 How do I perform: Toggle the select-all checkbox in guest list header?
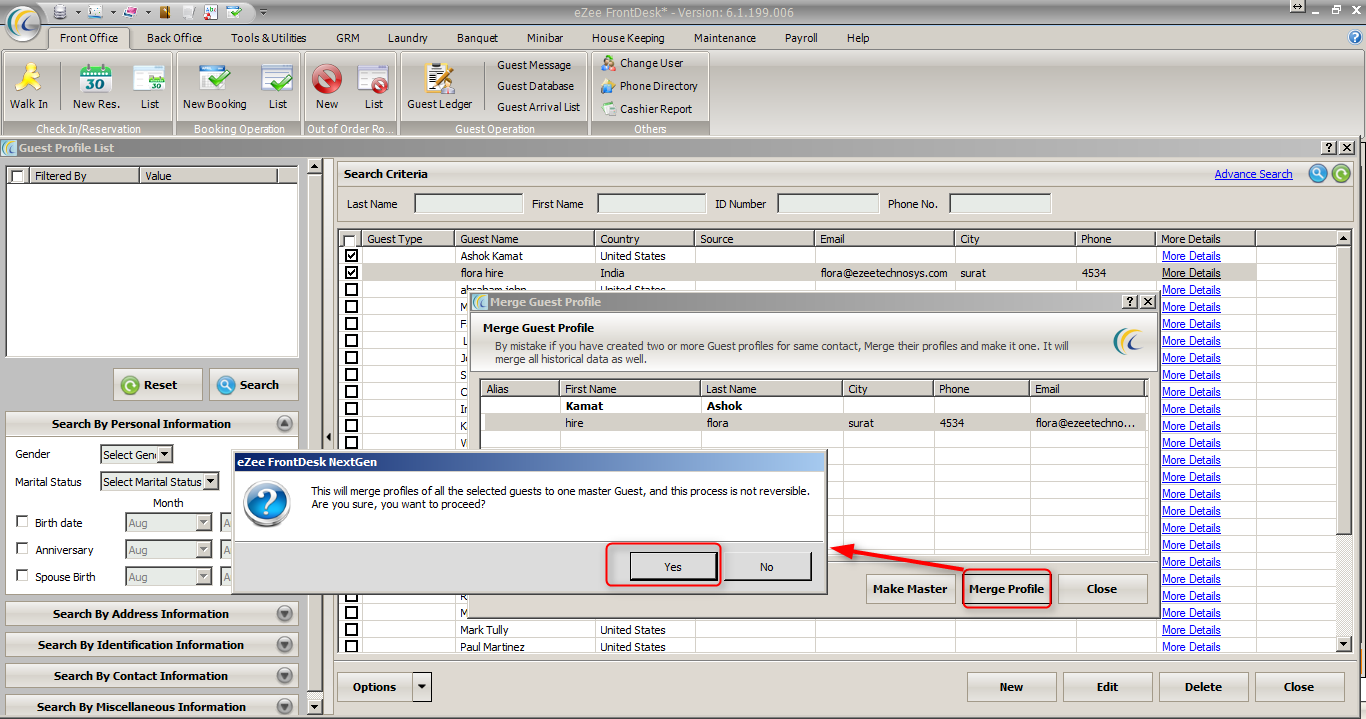coord(349,240)
